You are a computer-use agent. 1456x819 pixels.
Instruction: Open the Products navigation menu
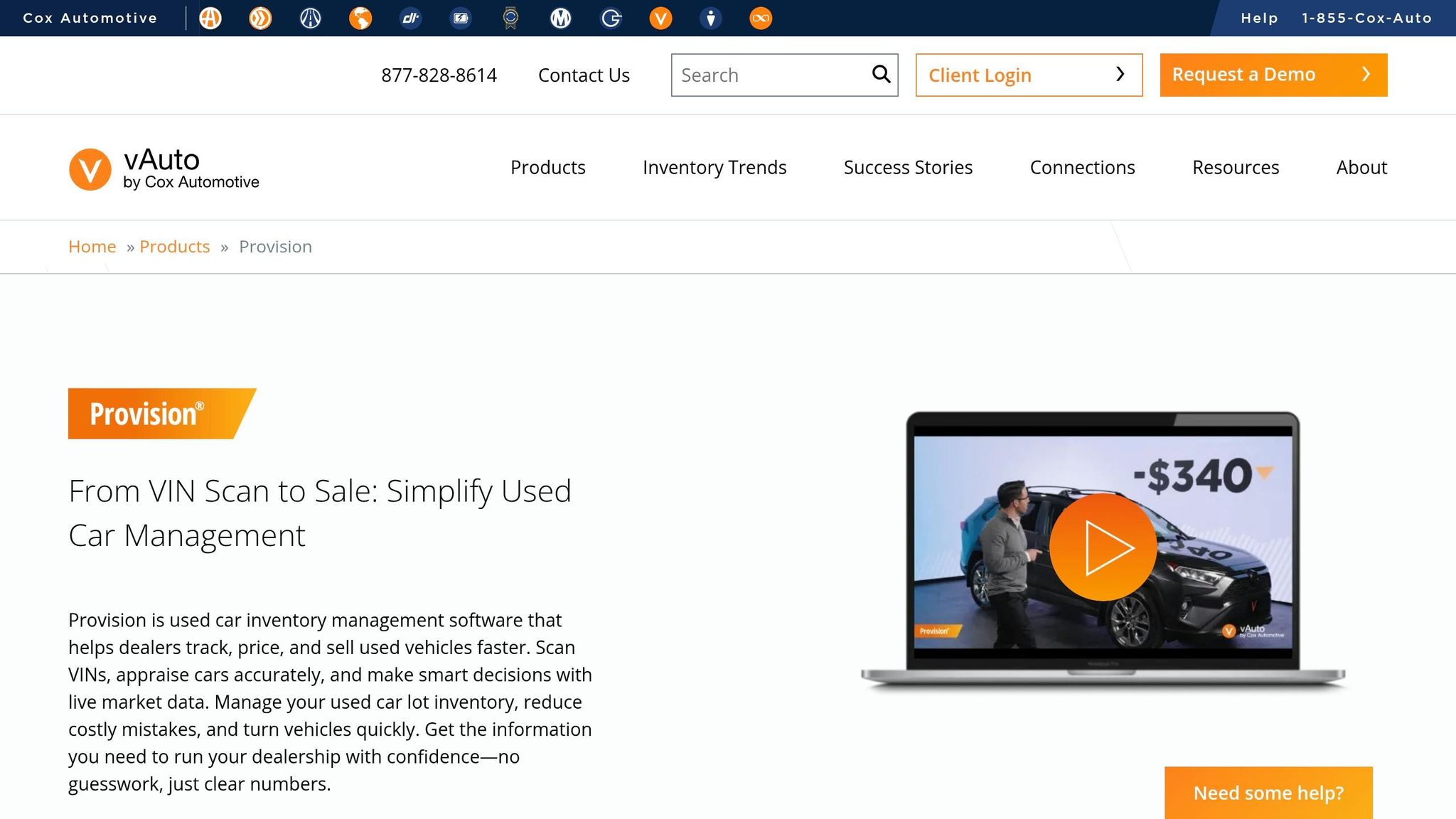pos(547,168)
